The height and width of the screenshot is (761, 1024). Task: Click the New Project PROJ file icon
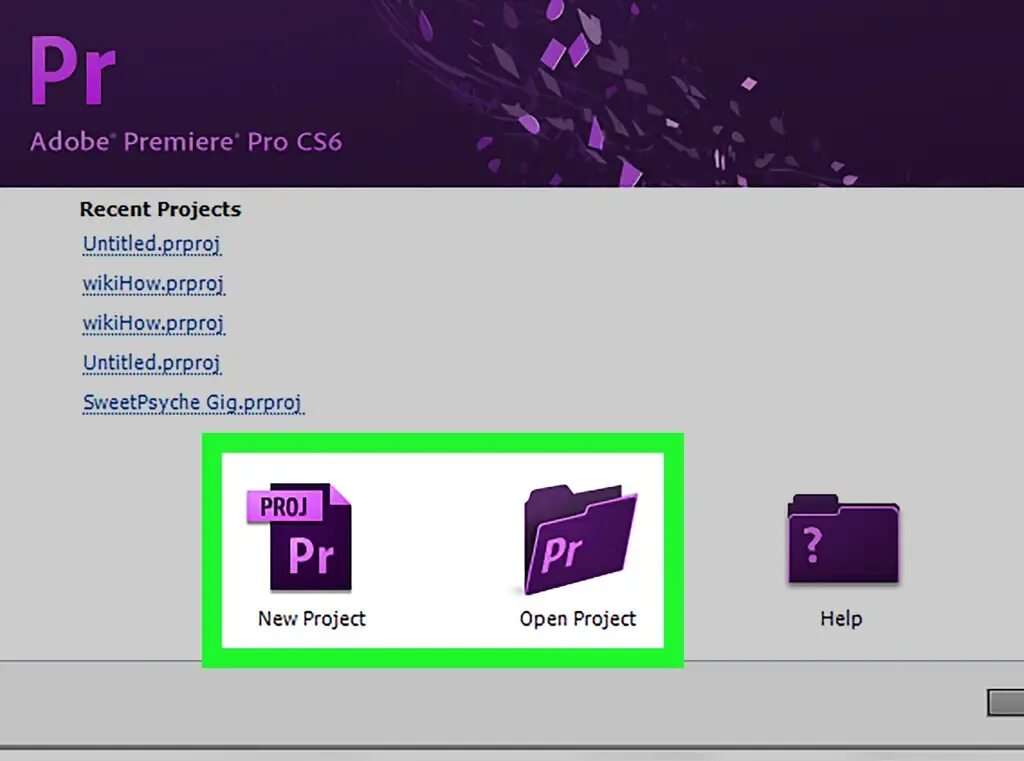click(299, 537)
